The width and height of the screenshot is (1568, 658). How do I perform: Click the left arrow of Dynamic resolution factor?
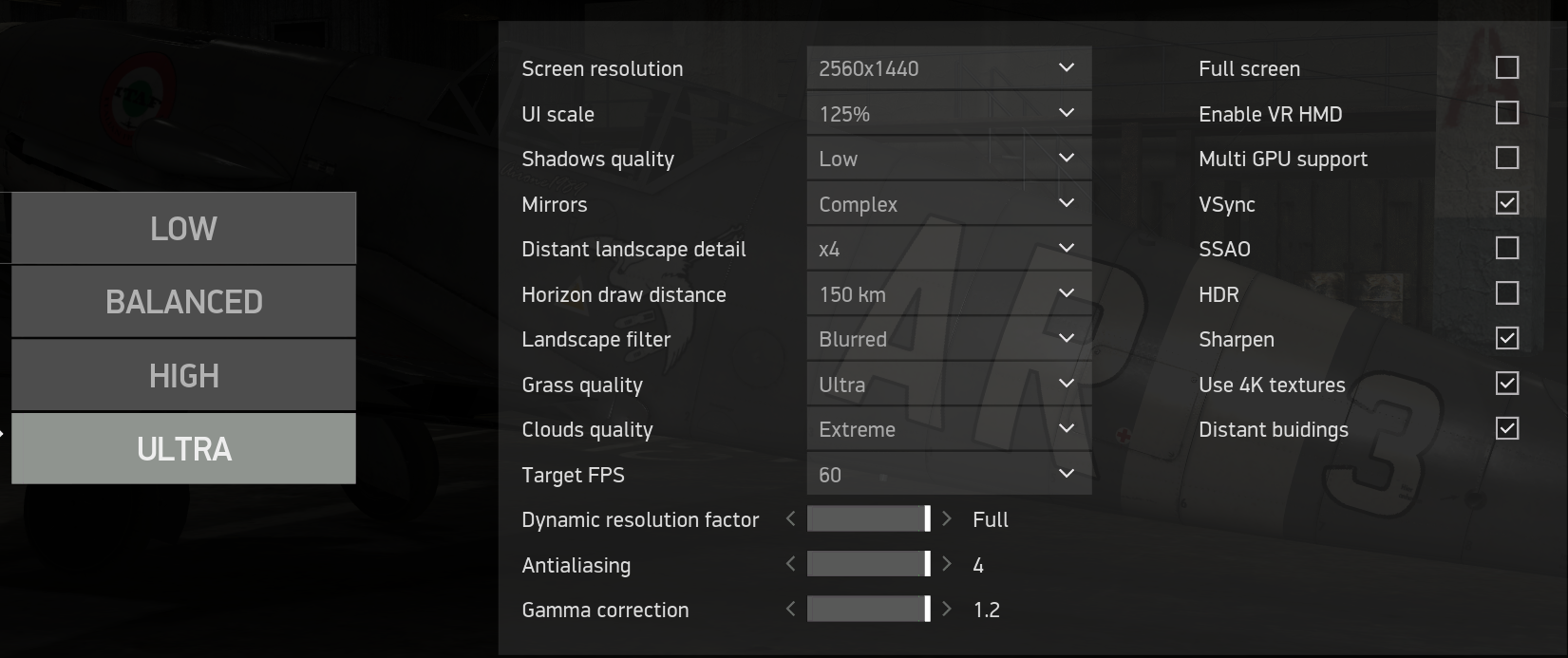790,518
